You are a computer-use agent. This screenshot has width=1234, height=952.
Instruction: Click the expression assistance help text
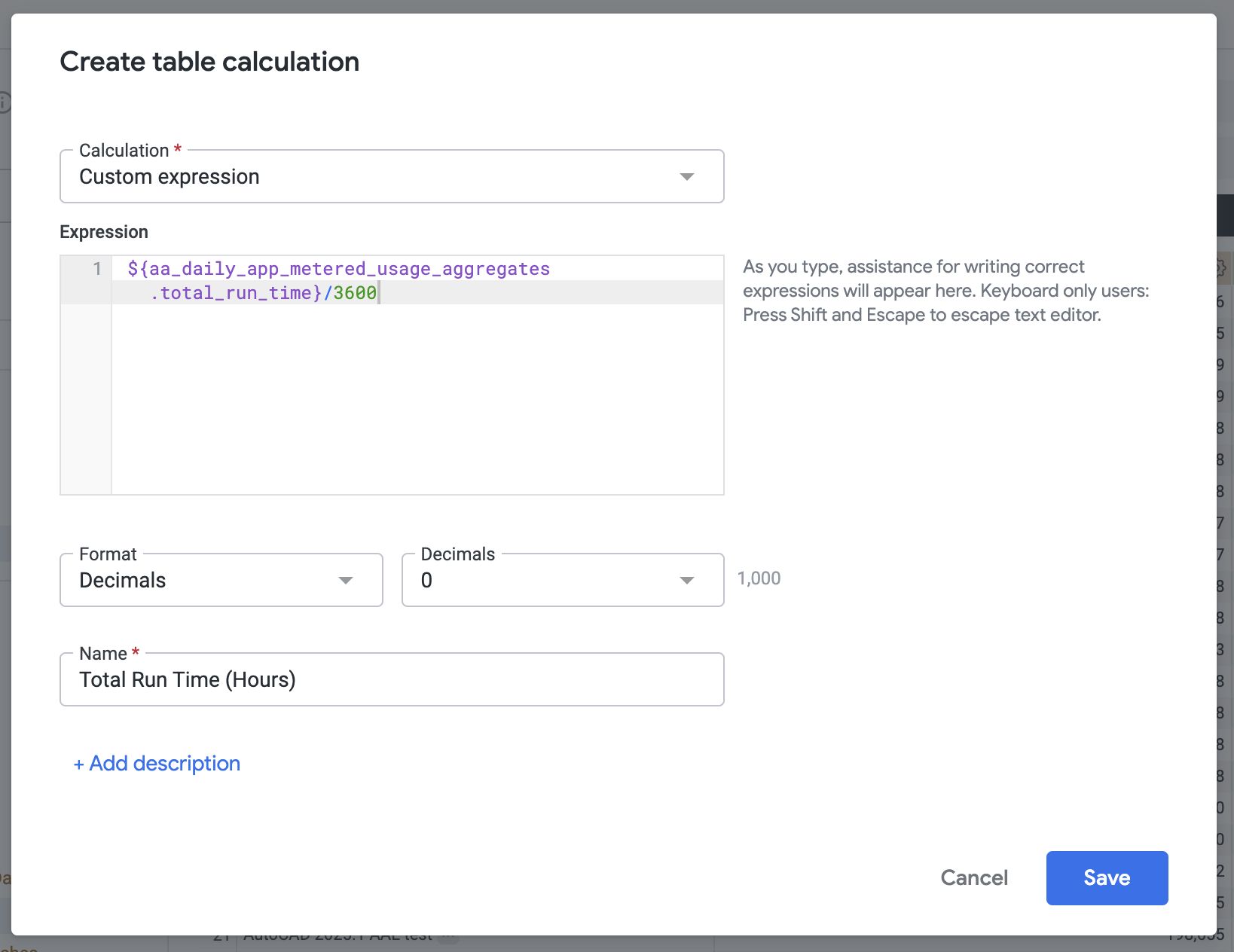pos(945,291)
